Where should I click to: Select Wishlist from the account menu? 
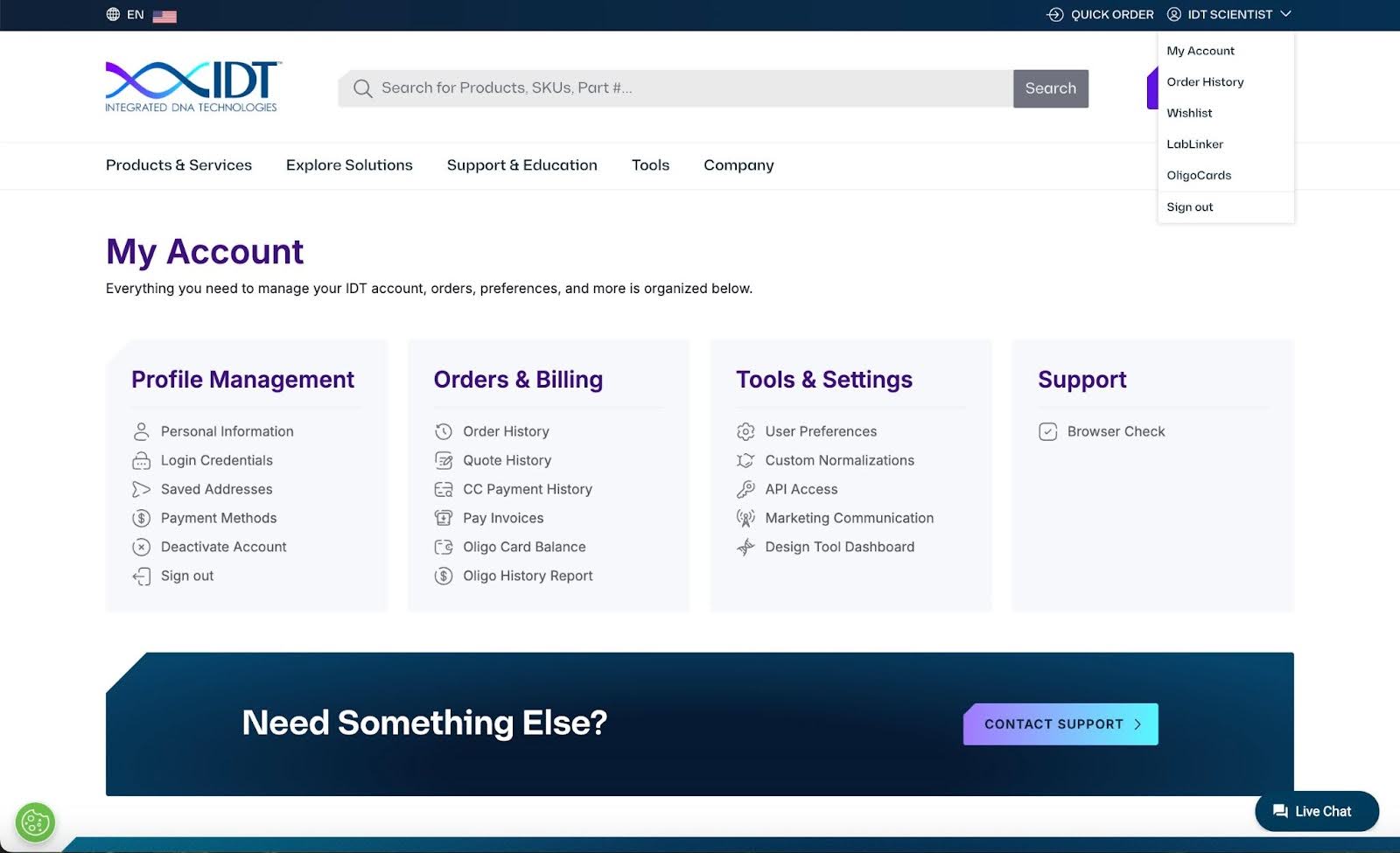coord(1189,113)
